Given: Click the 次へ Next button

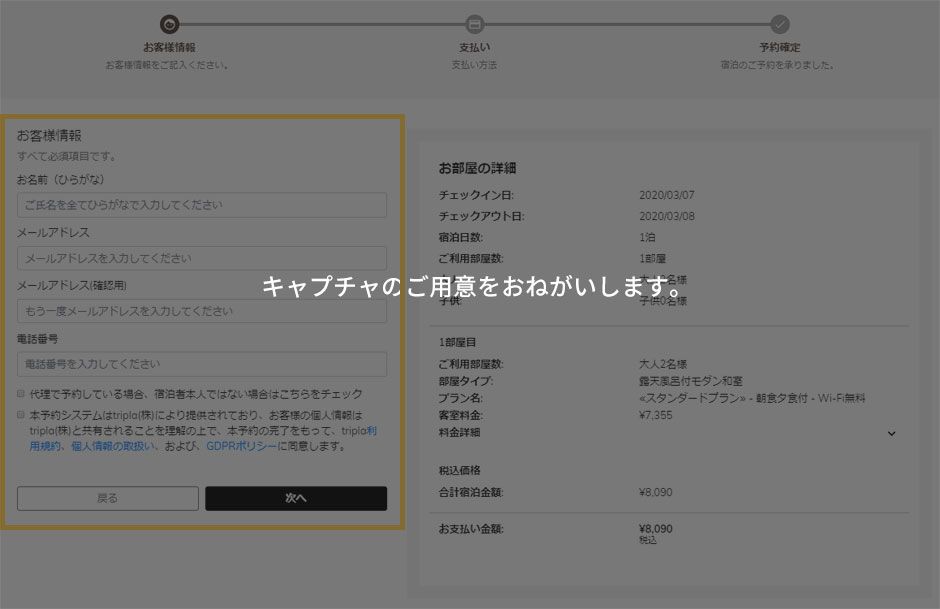Looking at the screenshot, I should point(297,498).
